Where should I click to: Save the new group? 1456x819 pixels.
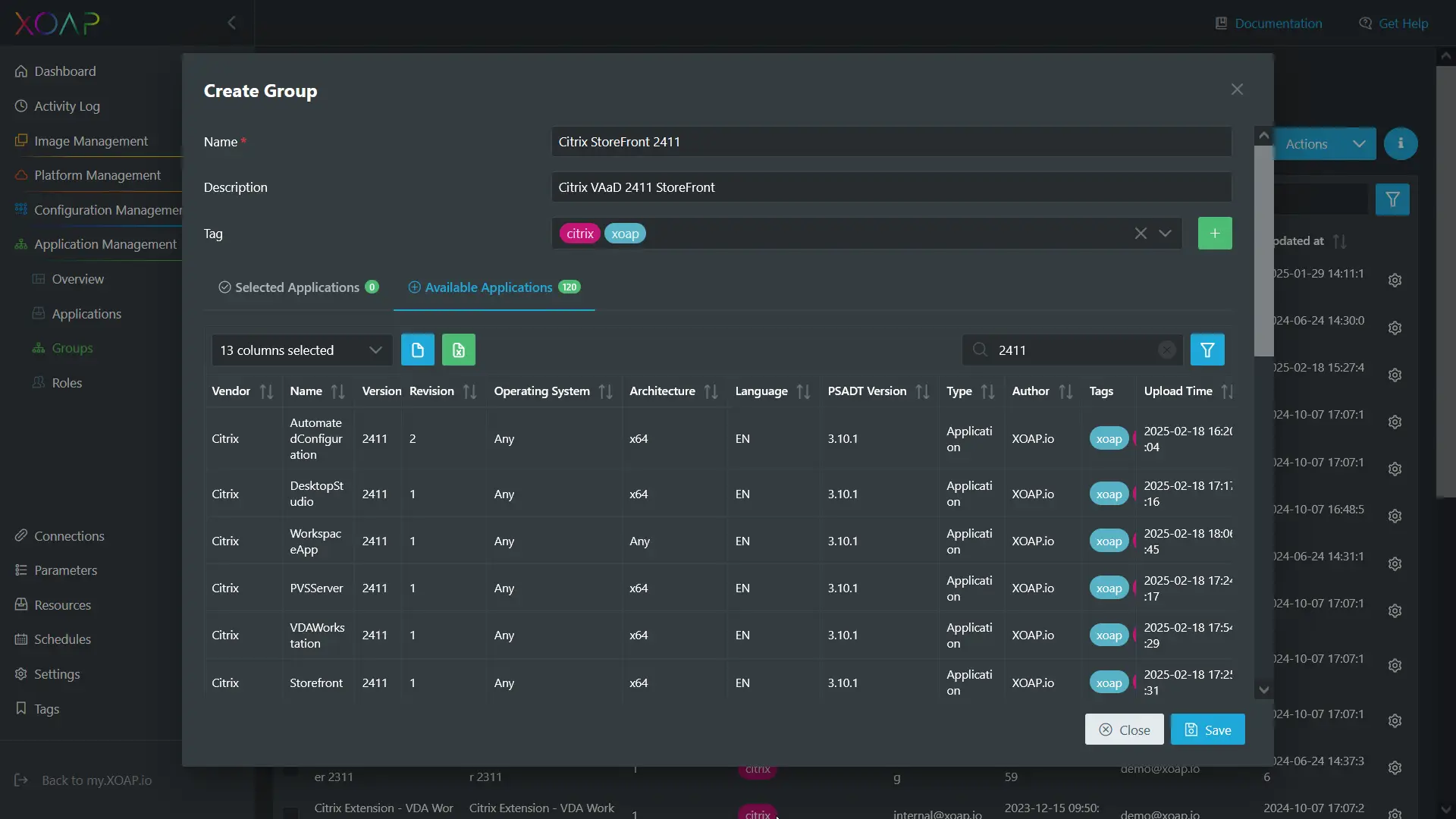tap(1207, 730)
